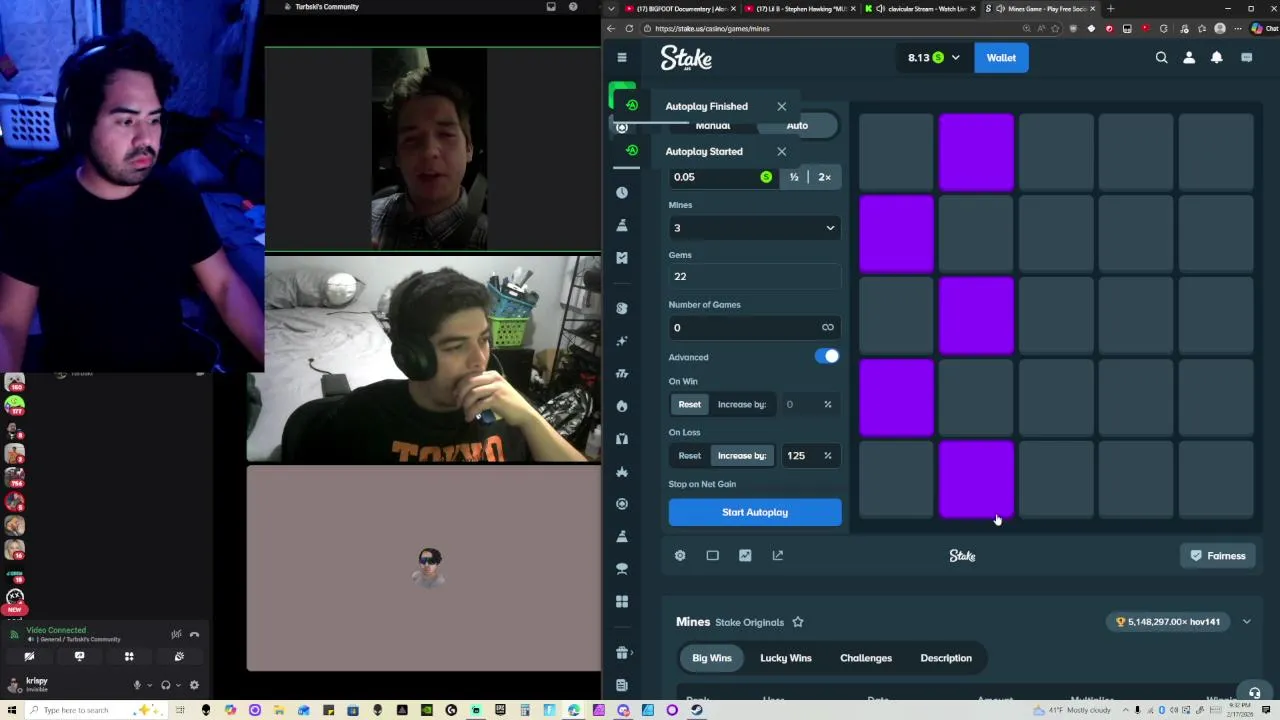Screen dimensions: 1280x720
Task: Open Discord server with 756 badge
Action: pyautogui.click(x=14, y=478)
